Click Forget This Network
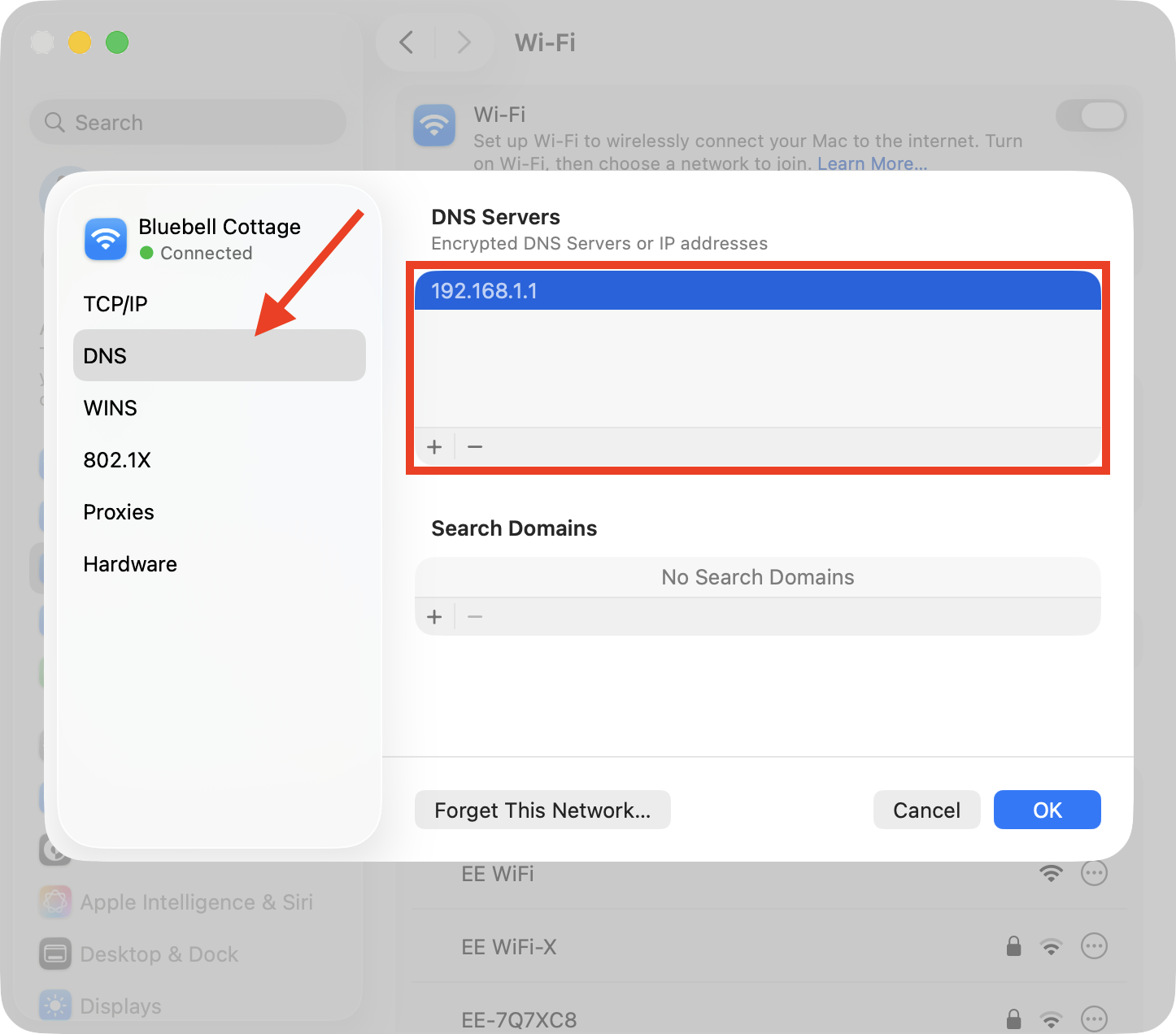1176x1034 pixels. pyautogui.click(x=542, y=810)
